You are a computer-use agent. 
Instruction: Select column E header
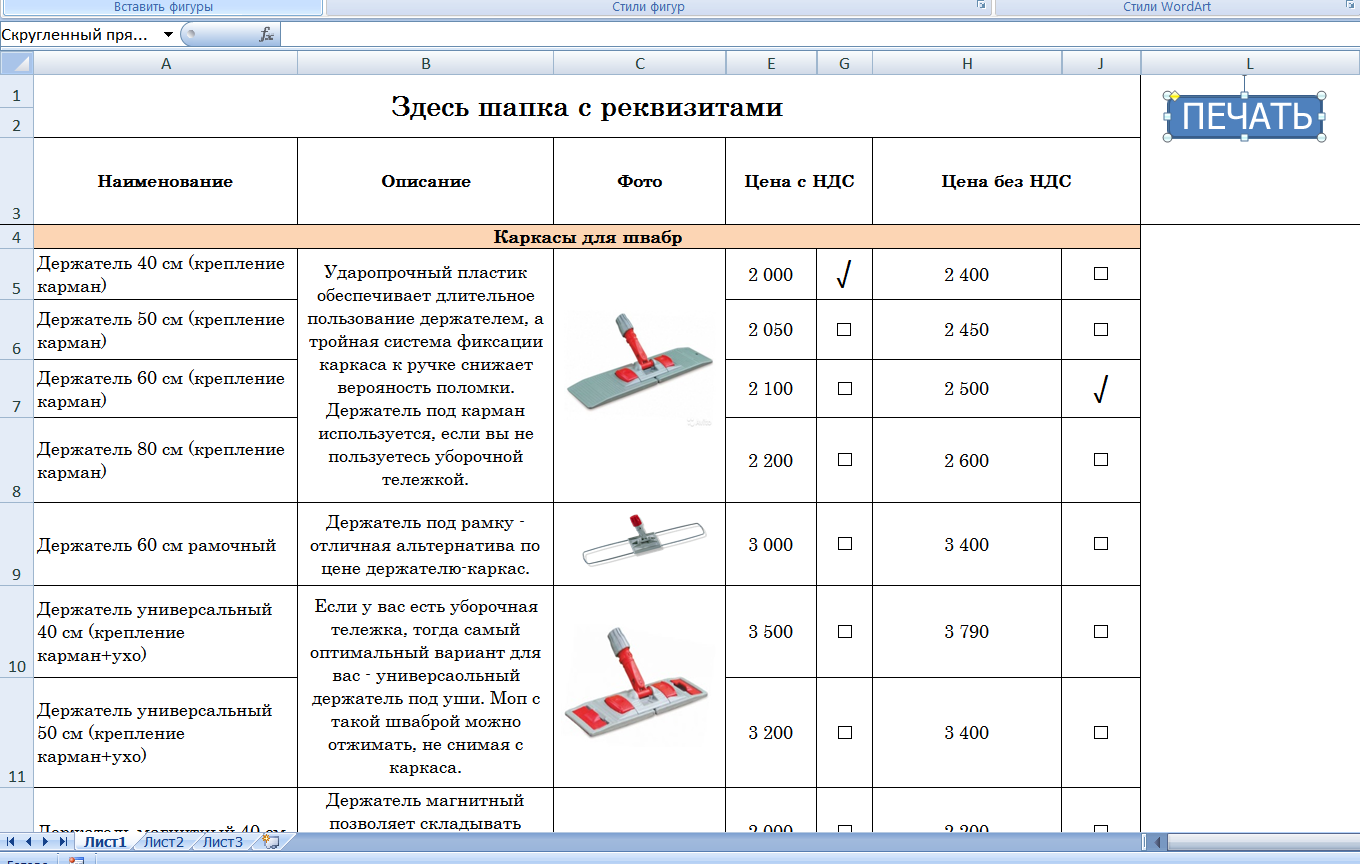pyautogui.click(x=771, y=64)
